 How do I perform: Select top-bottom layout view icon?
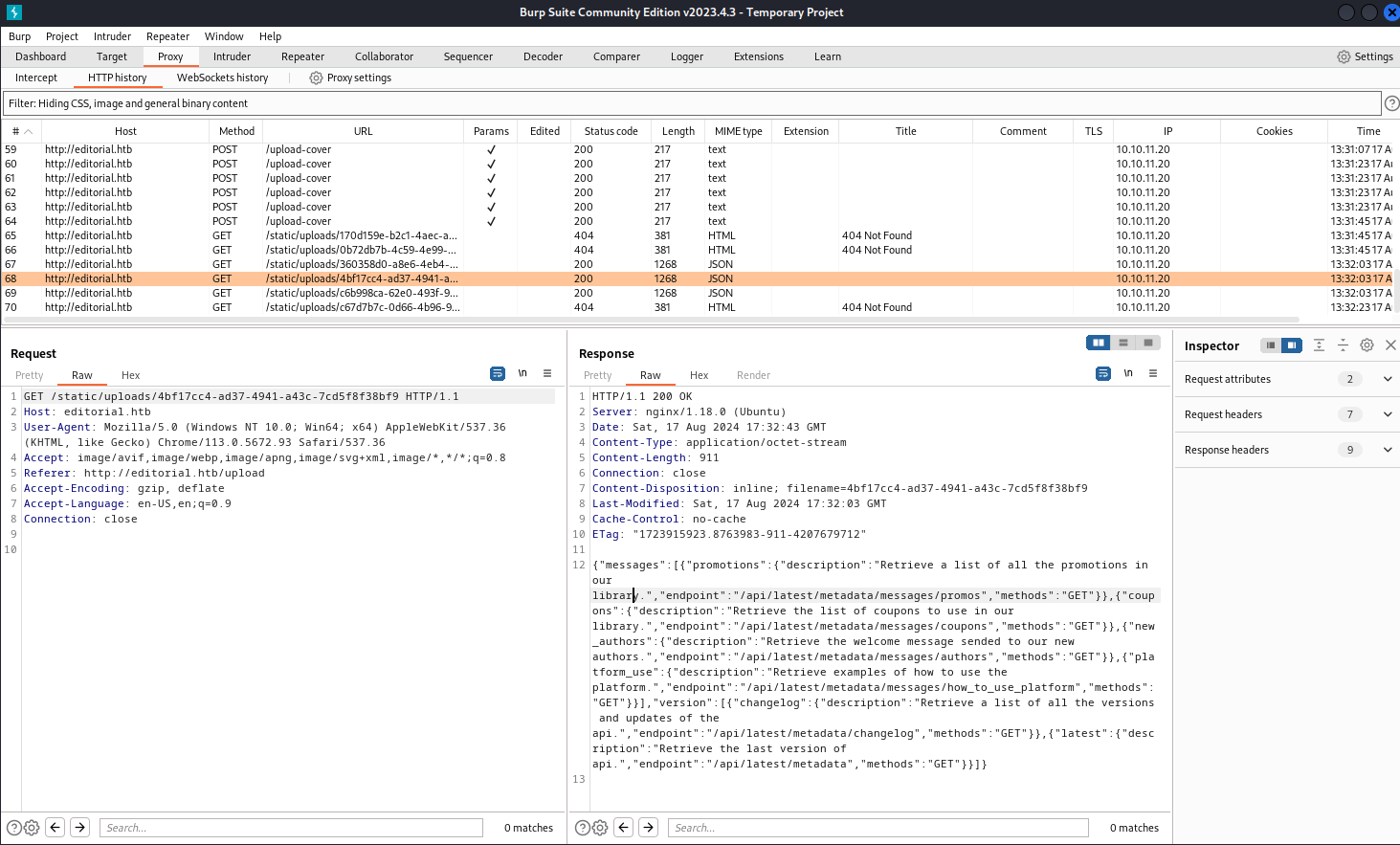(1123, 343)
